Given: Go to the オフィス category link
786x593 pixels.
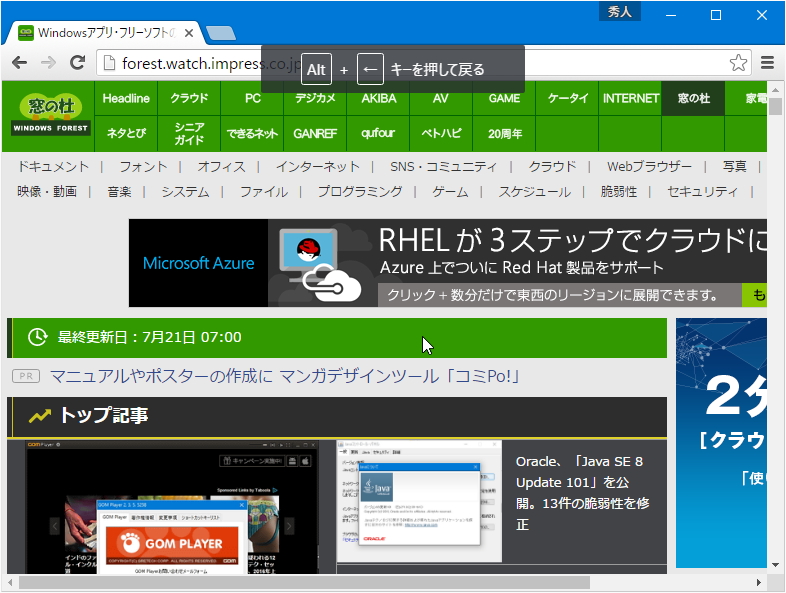Looking at the screenshot, I should coord(221,166).
